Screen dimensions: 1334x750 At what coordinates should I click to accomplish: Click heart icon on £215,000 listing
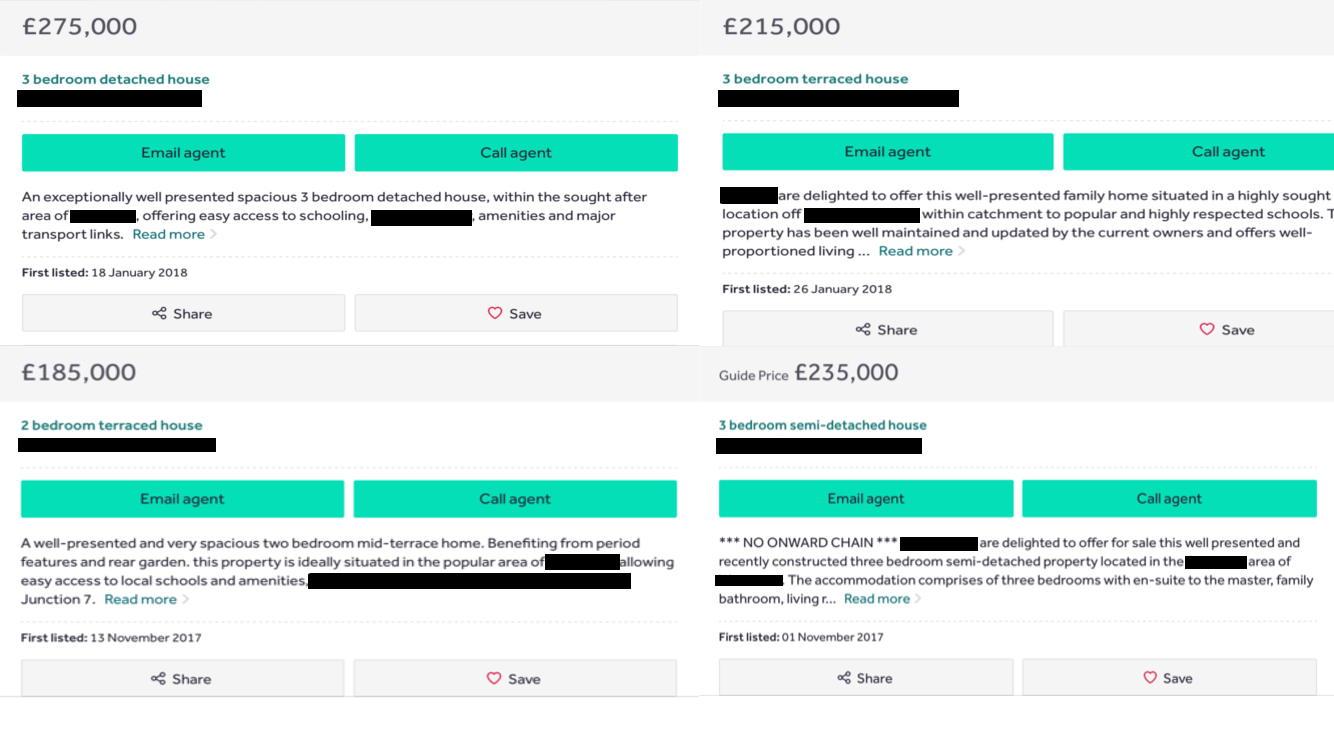[1206, 329]
